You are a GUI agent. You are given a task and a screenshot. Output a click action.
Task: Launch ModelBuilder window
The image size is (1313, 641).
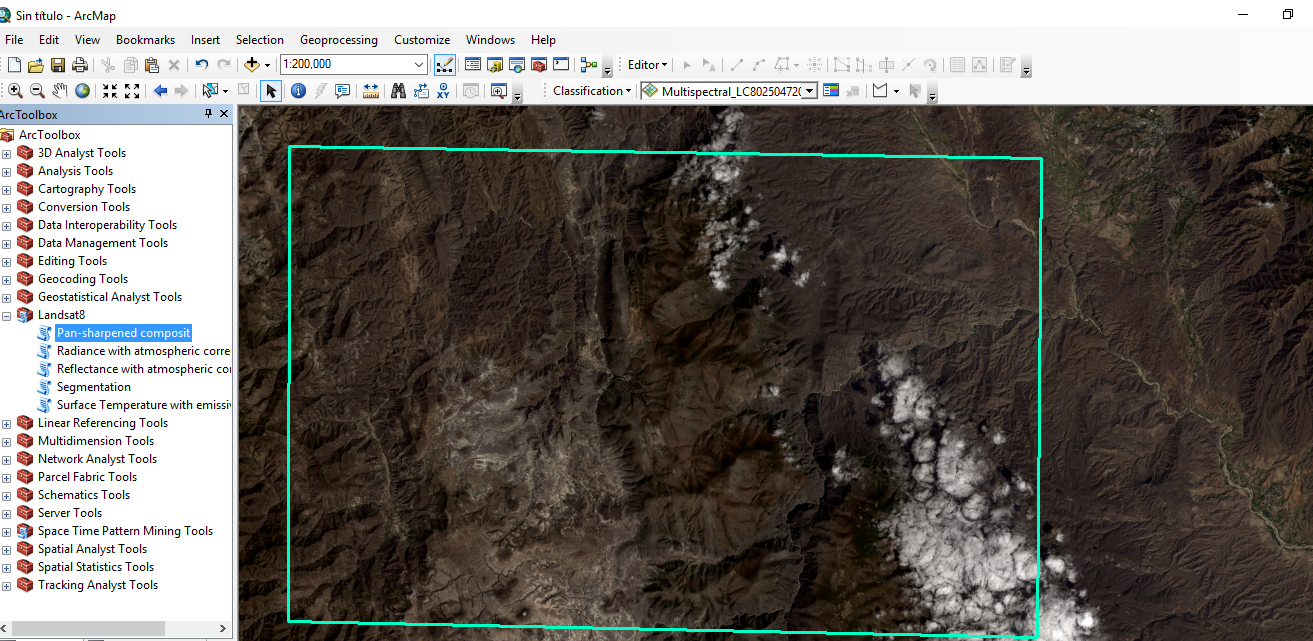click(589, 65)
